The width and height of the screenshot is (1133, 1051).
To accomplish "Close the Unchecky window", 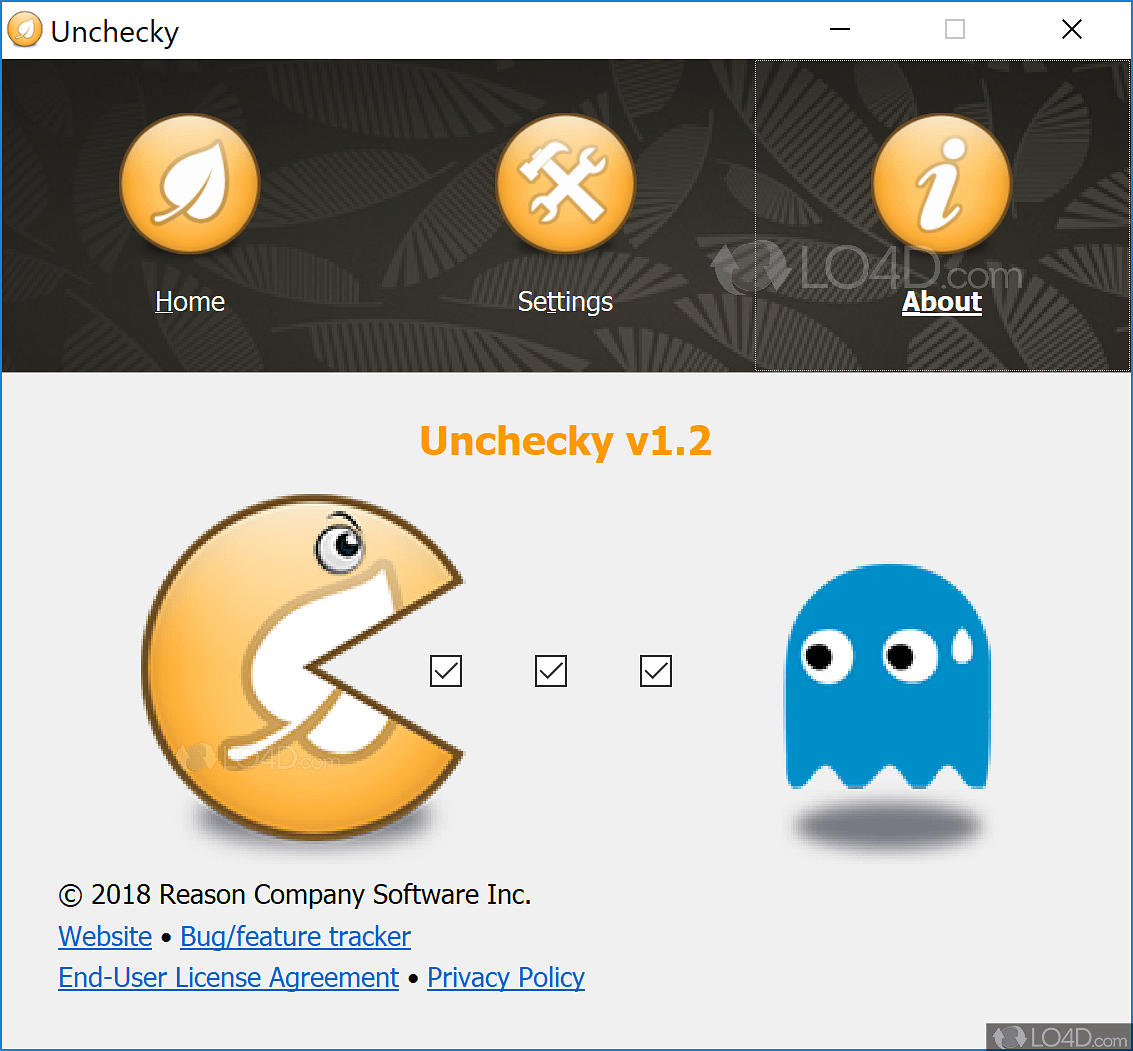I will pos(1072,30).
